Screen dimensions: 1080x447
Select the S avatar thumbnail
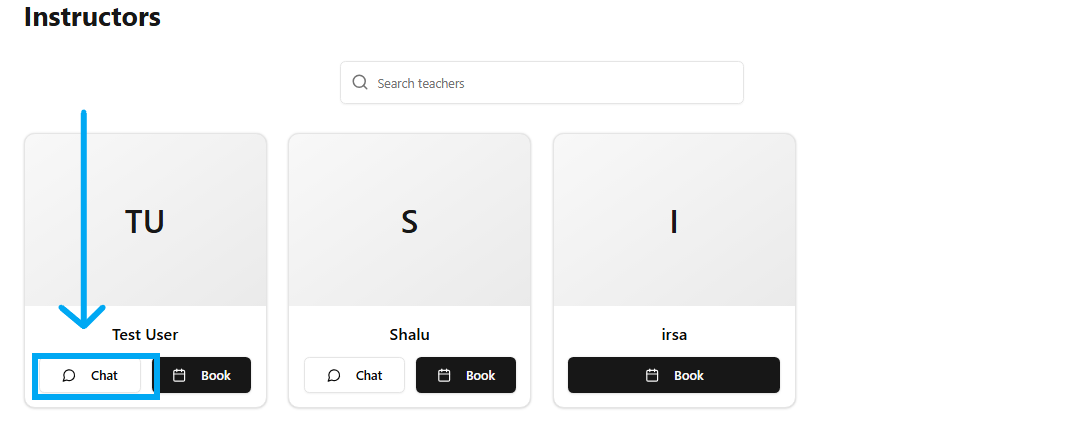pyautogui.click(x=409, y=221)
